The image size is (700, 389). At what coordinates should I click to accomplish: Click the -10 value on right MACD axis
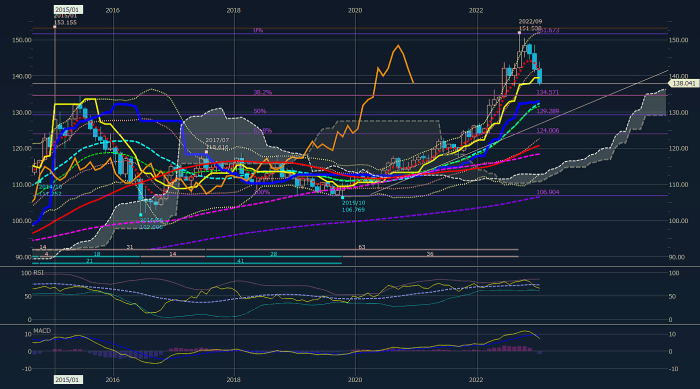(x=674, y=369)
